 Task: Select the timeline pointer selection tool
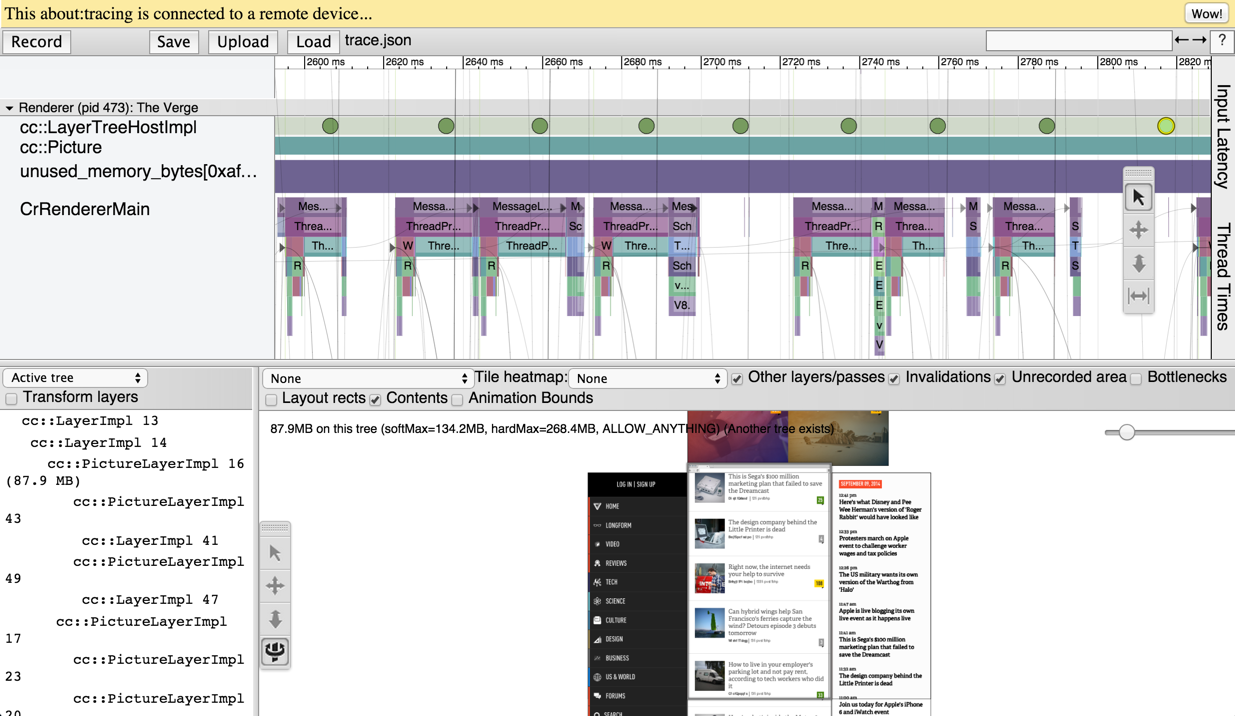pos(1138,198)
